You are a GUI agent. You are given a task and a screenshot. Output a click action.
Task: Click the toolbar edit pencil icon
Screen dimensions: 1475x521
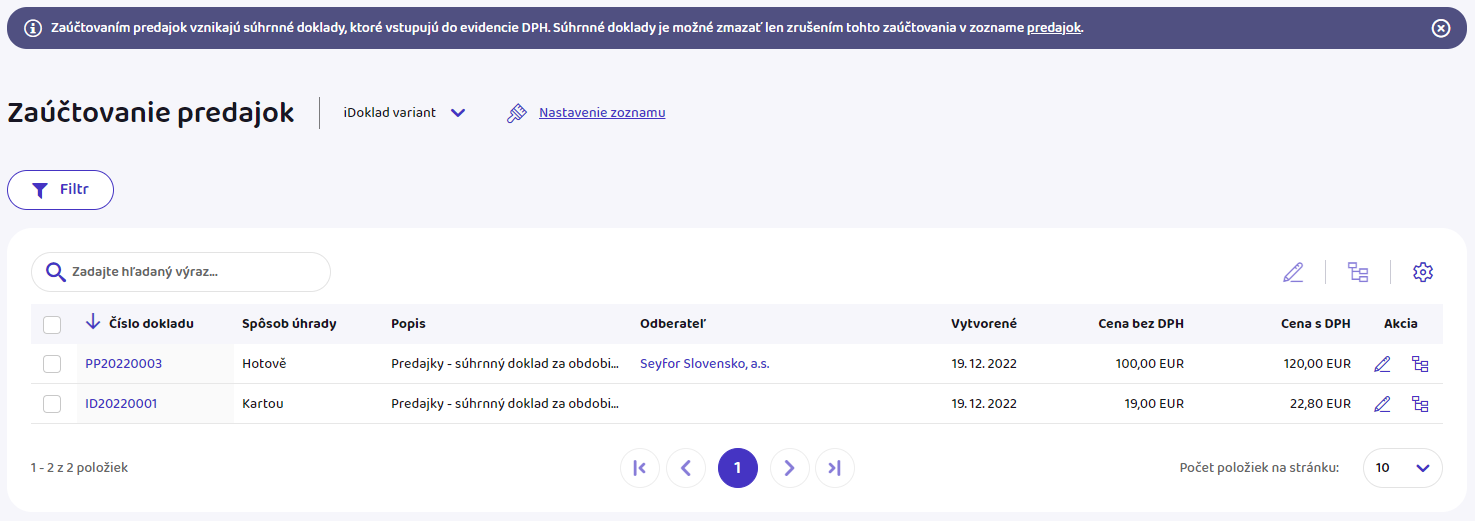point(1293,272)
